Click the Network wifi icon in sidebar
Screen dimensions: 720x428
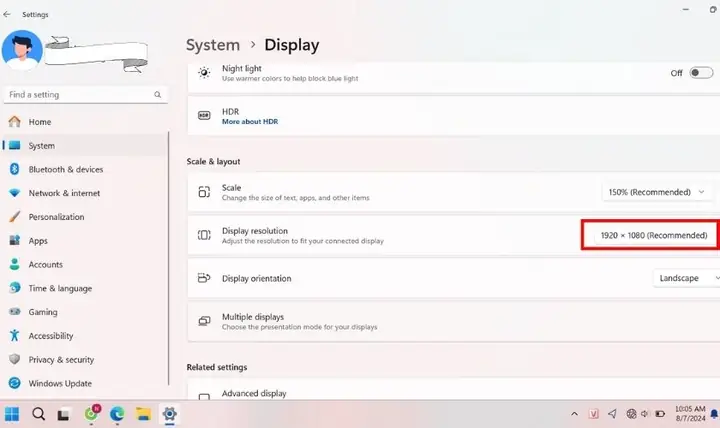[x=15, y=193]
